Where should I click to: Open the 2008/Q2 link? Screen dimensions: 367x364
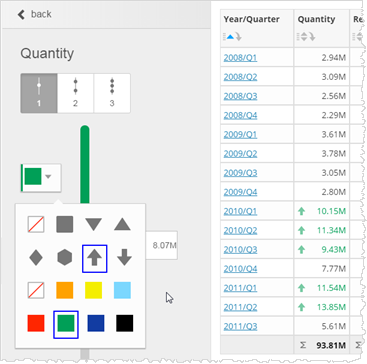(x=240, y=77)
